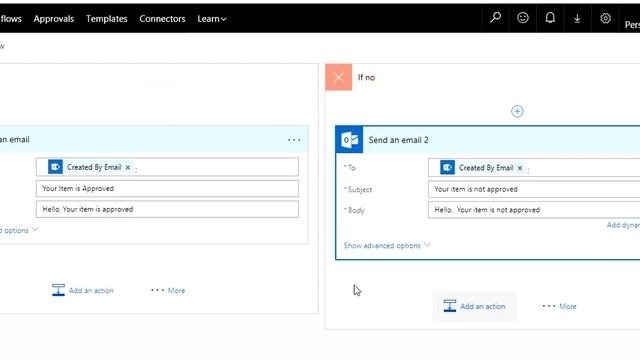Screen dimensions: 640x360
Task: Click the download arrow icon
Action: point(577,18)
